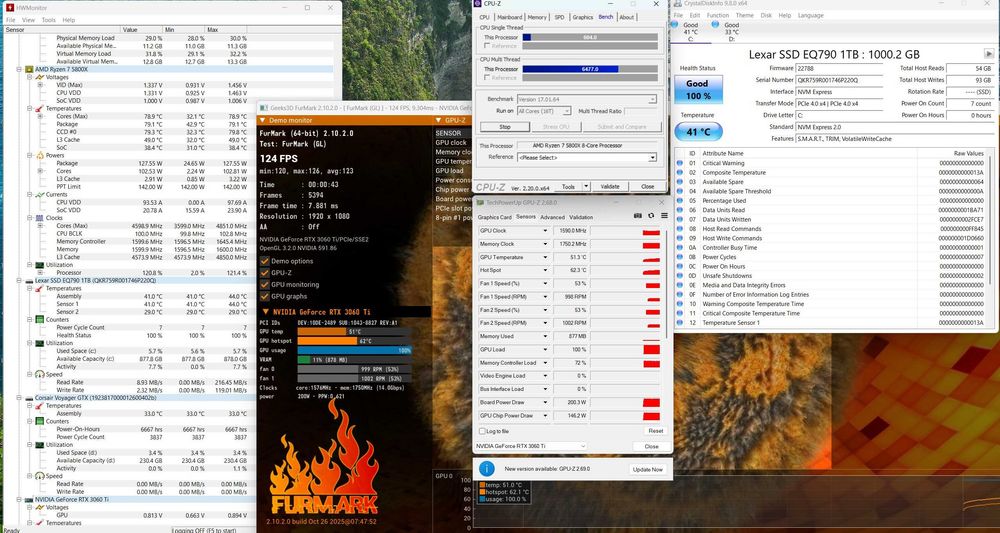1000x533 pixels.
Task: Open GPU-Z Hot Spot sensor dropdown
Action: [545, 270]
